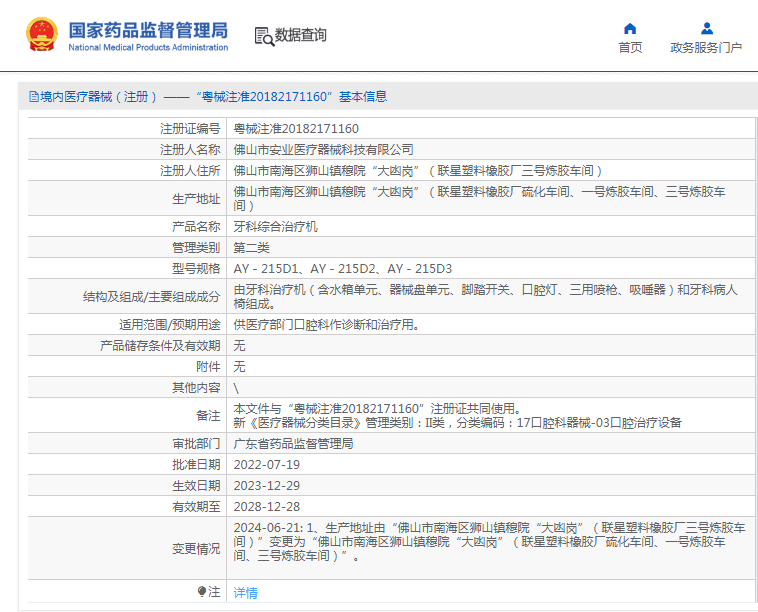Click approval date 2022-07-19
The image size is (758, 612).
[x=267, y=465]
